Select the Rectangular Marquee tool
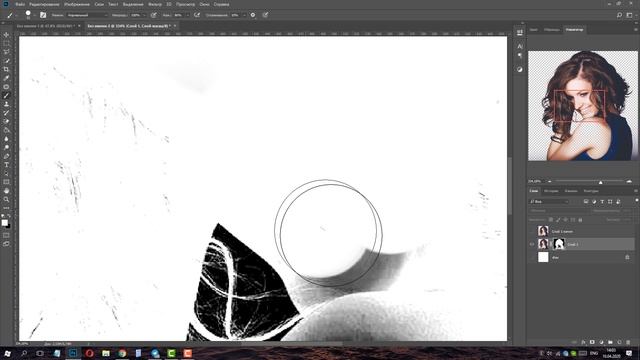The width and height of the screenshot is (640, 360). click(6, 43)
